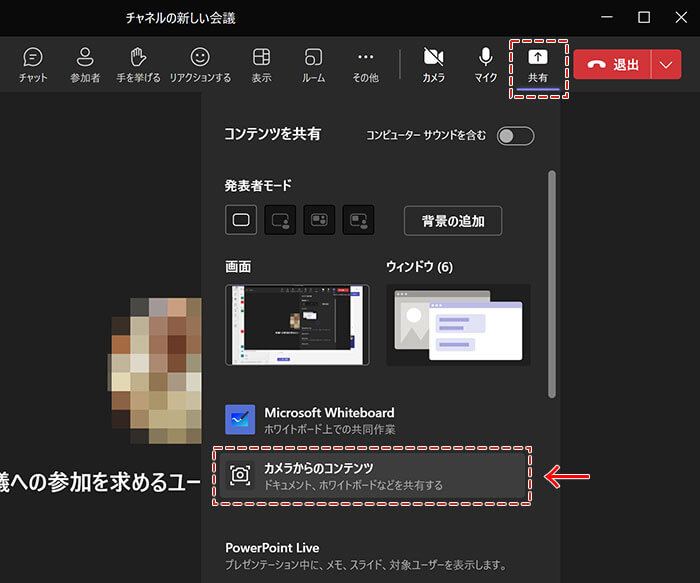
Task: Maximize the meeting window
Action: tap(644, 17)
